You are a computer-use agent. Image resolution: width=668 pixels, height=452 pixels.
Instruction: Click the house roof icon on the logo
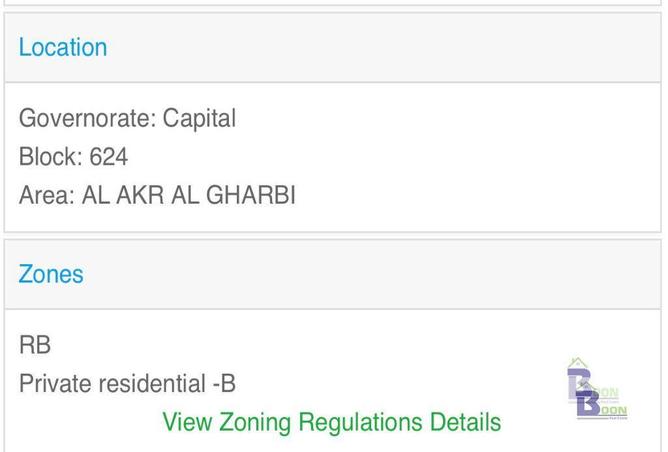[x=576, y=363]
